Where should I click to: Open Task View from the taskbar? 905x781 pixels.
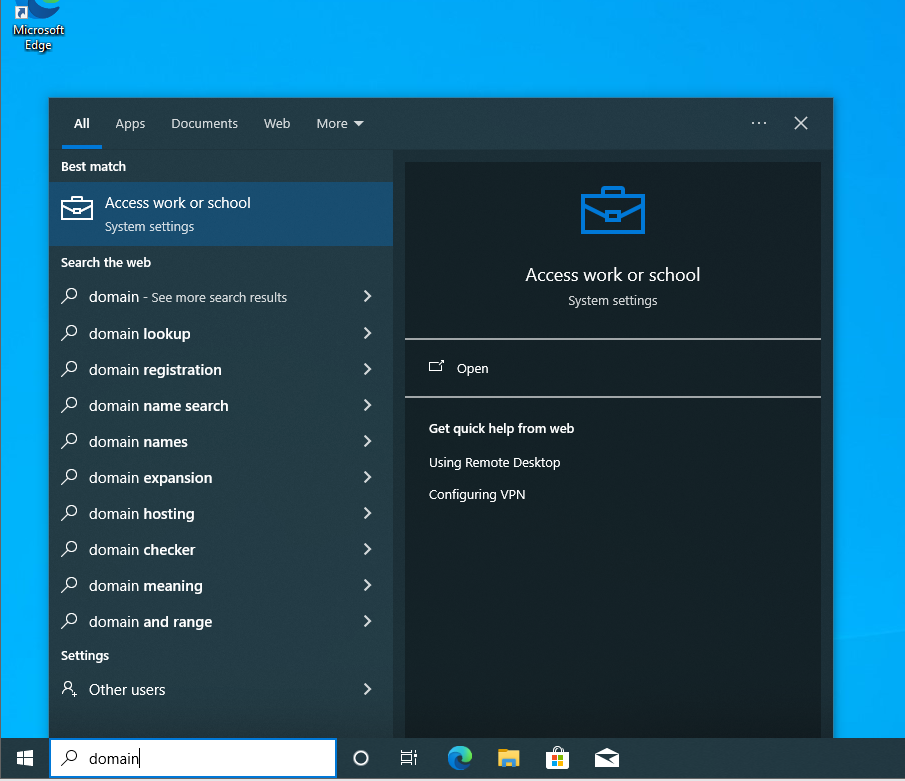tap(409, 758)
